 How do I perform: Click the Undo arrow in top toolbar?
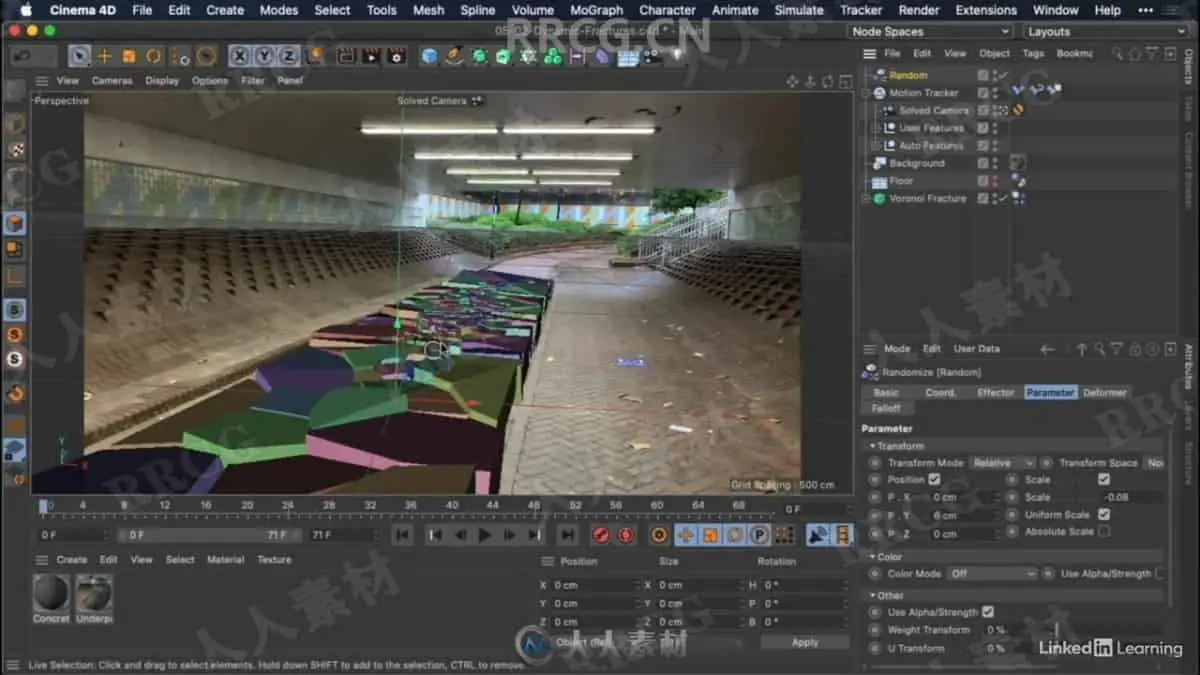coord(20,56)
